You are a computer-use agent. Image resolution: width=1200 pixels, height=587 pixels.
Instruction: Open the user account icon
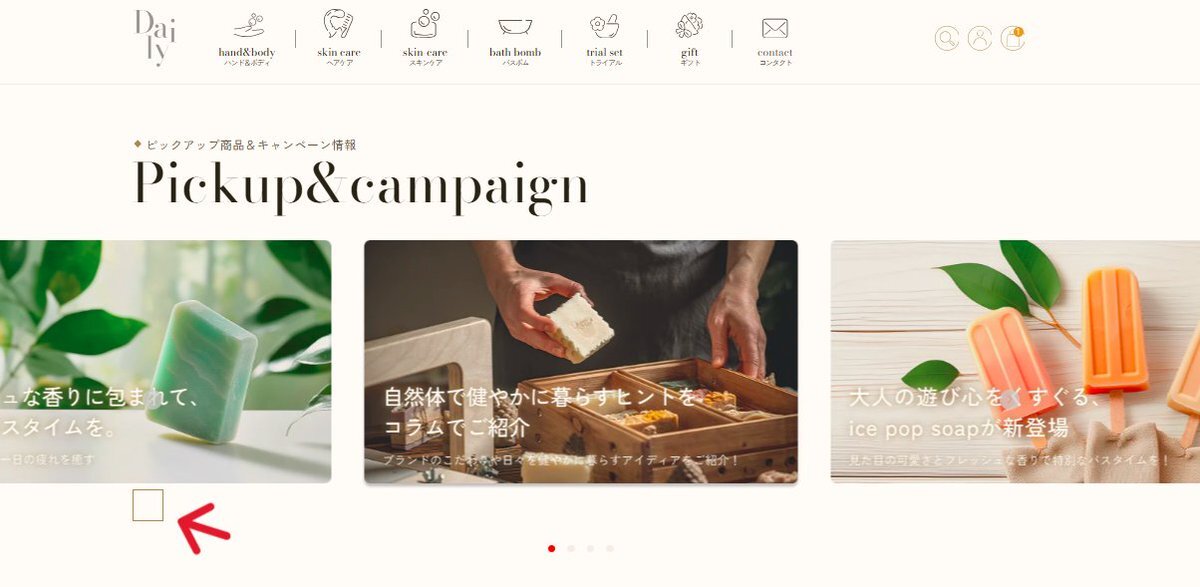980,39
